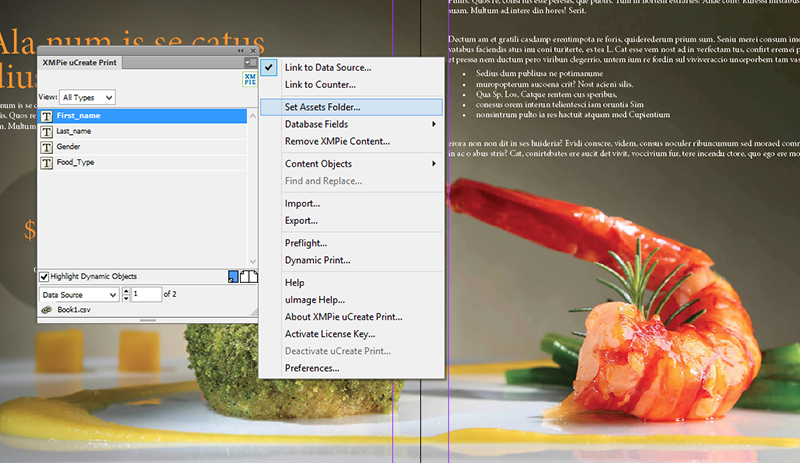Click the Gender text type icon
The height and width of the screenshot is (463, 800).
tap(47, 146)
